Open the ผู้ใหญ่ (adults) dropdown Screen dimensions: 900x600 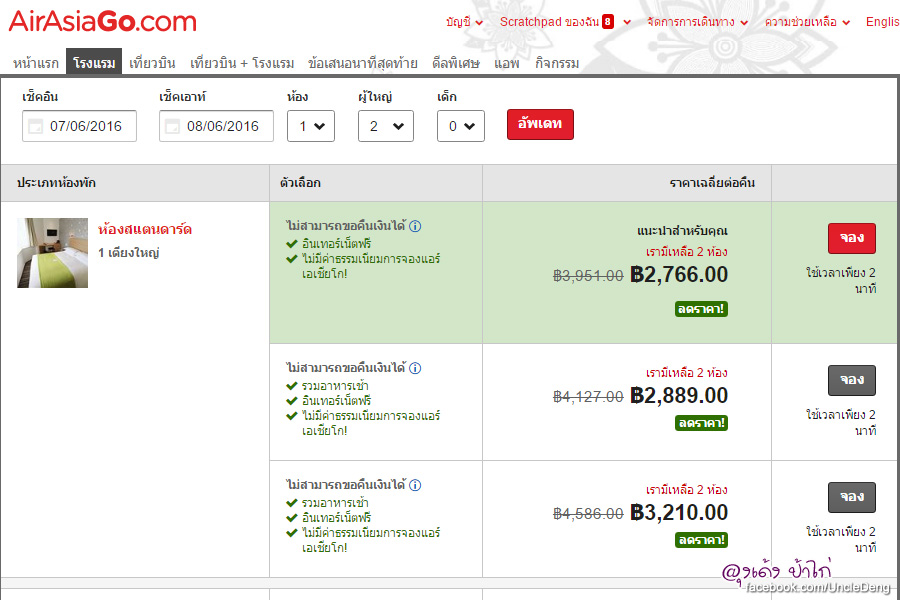click(385, 126)
